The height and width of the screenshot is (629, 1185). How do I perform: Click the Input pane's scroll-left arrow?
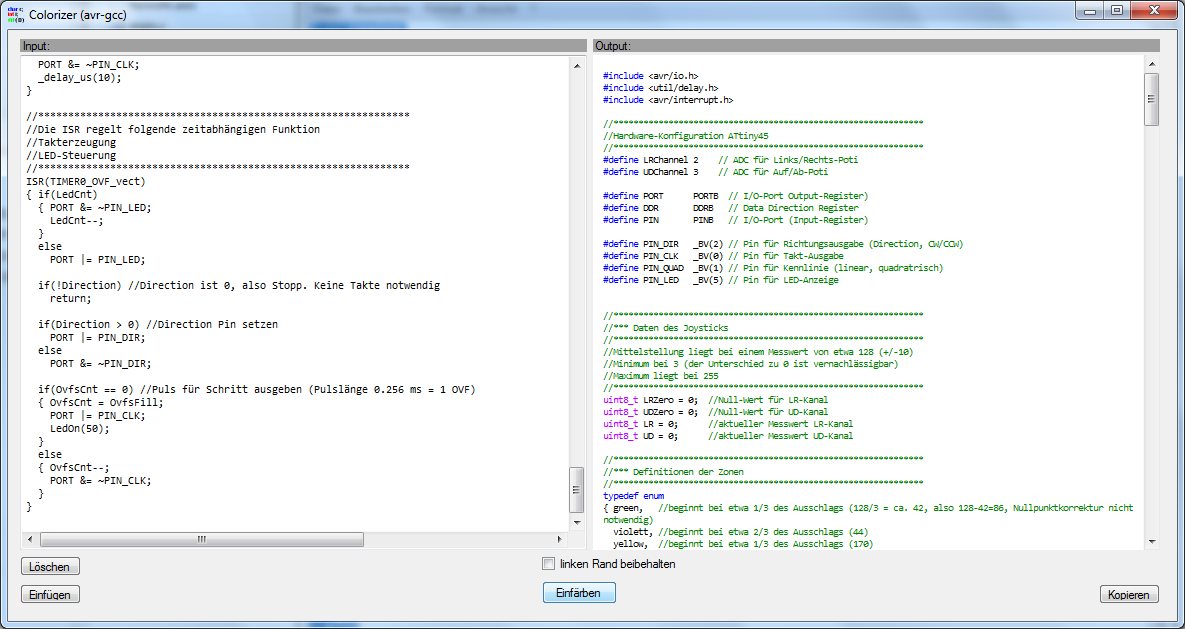pos(30,540)
